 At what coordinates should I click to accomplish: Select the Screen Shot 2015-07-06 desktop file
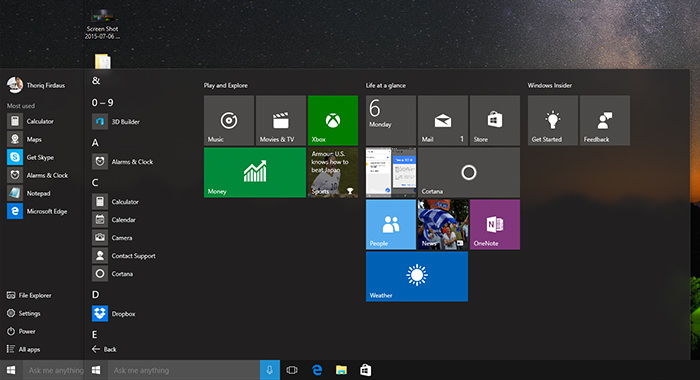tap(102, 25)
